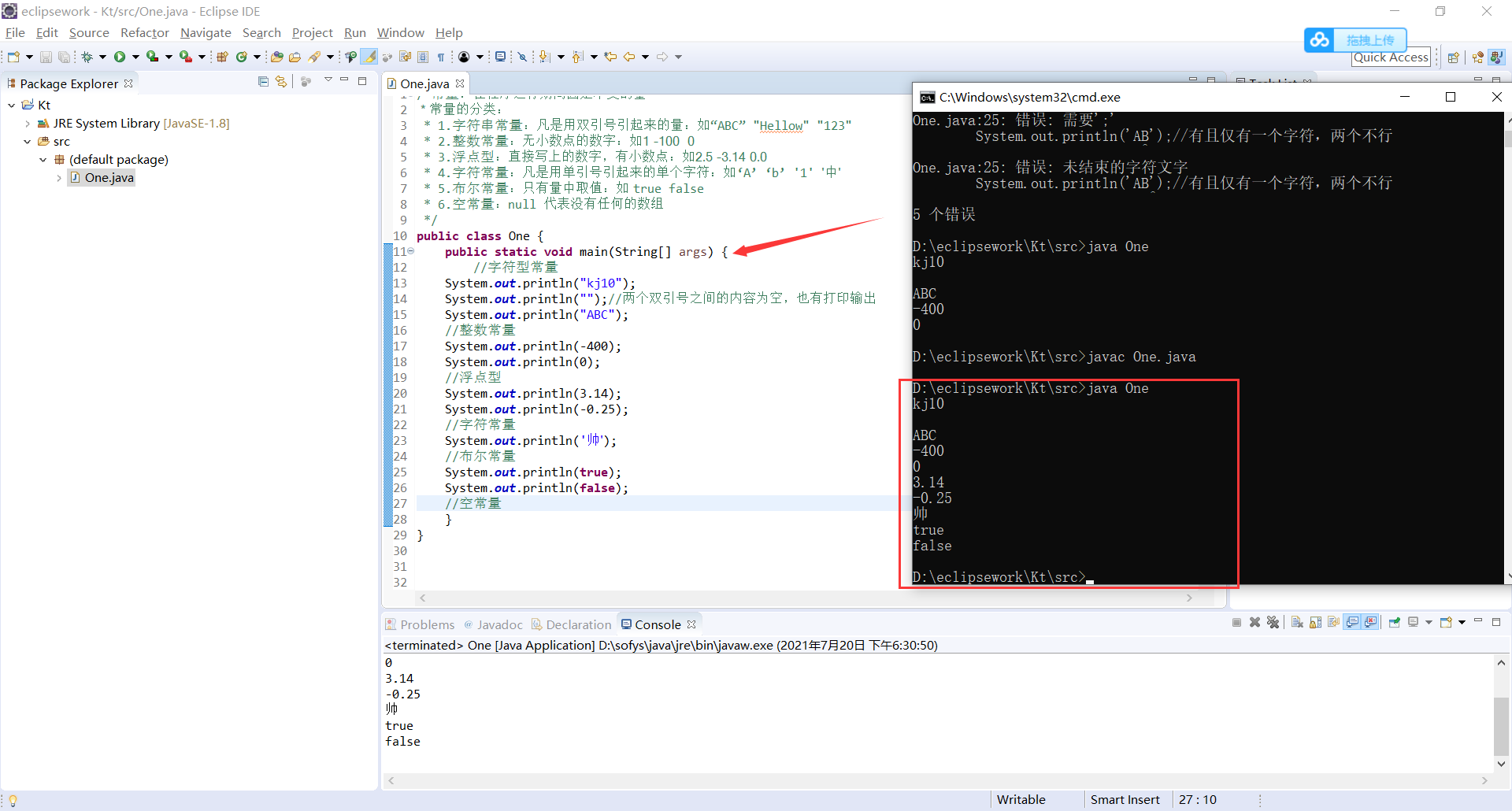Switch to the Problems tab
Screen dimensions: 1512x811
click(421, 624)
